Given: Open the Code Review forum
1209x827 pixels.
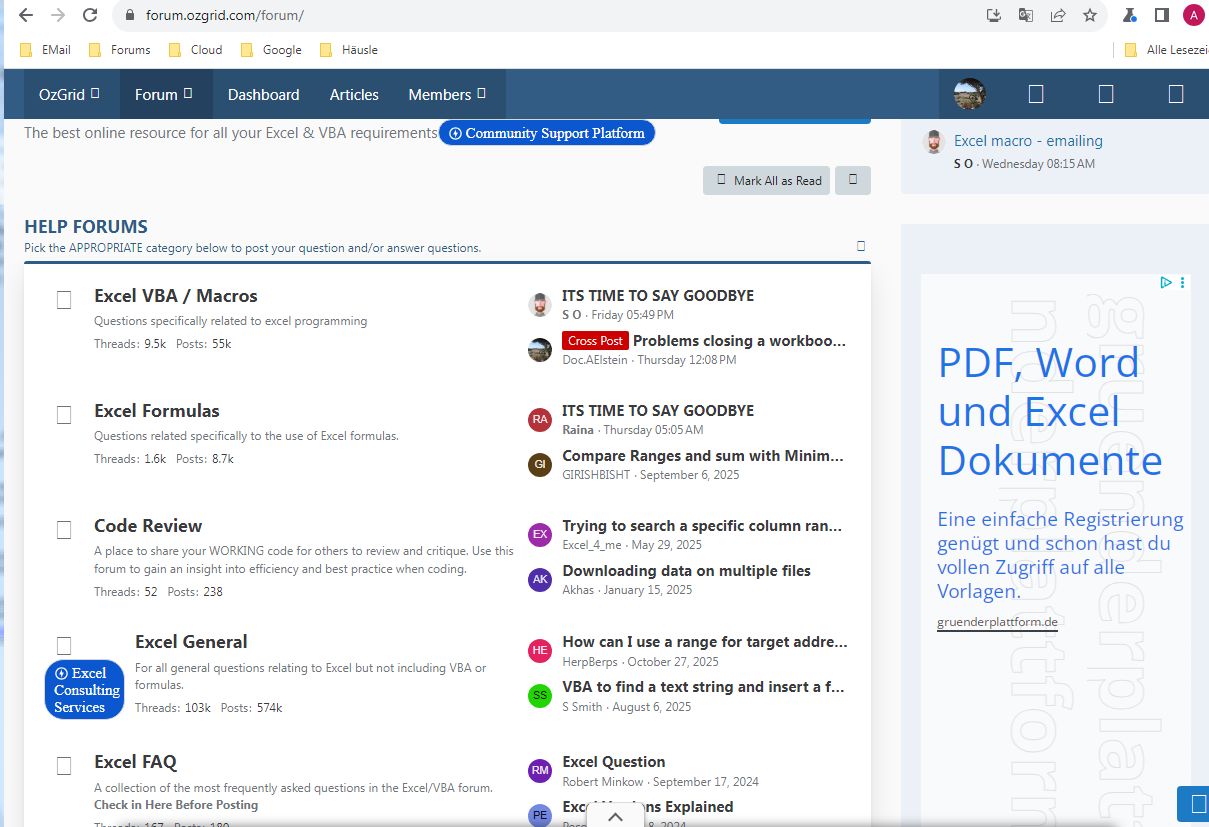Looking at the screenshot, I should pyautogui.click(x=148, y=526).
